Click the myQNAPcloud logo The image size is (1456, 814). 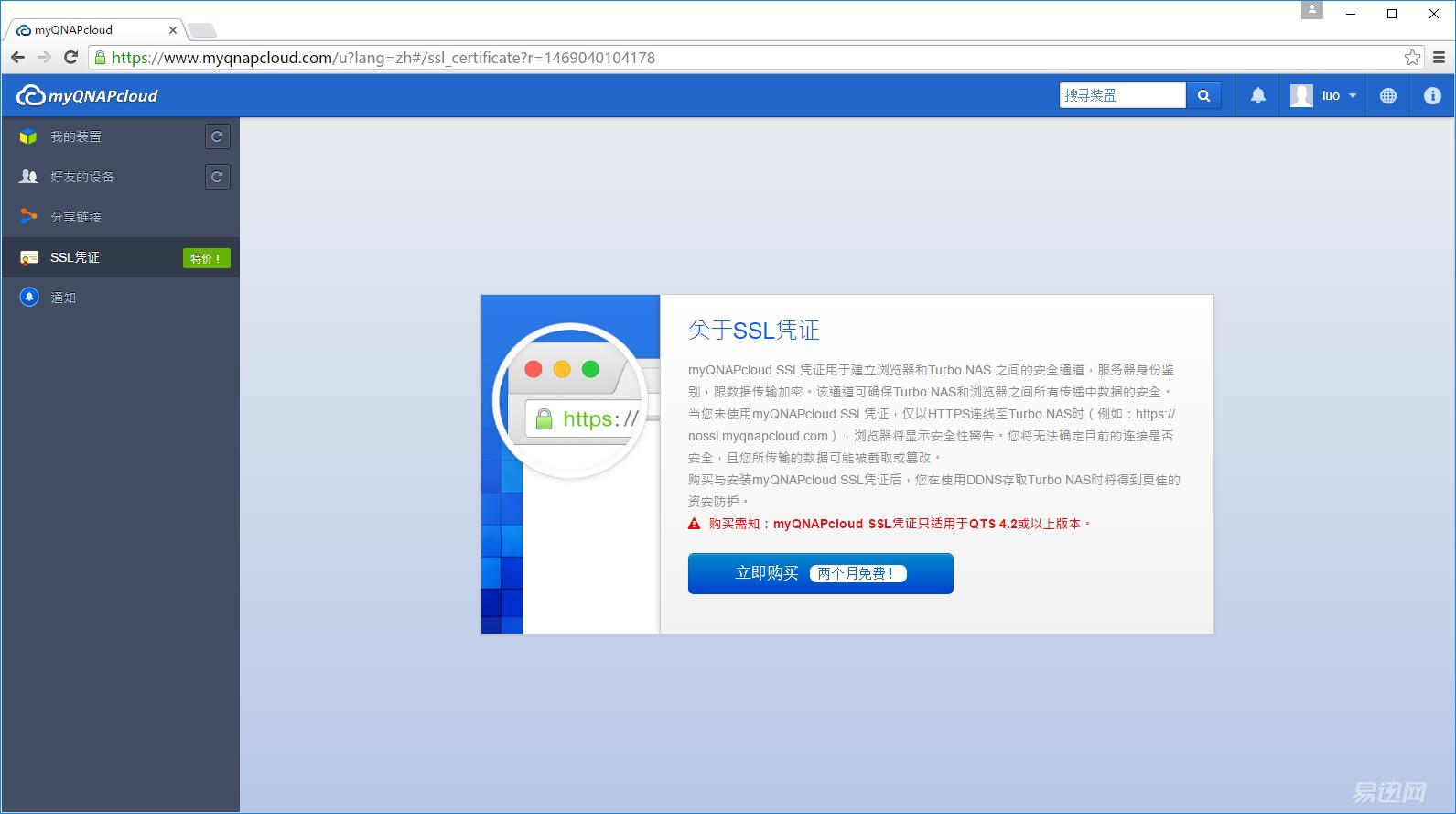[88, 95]
